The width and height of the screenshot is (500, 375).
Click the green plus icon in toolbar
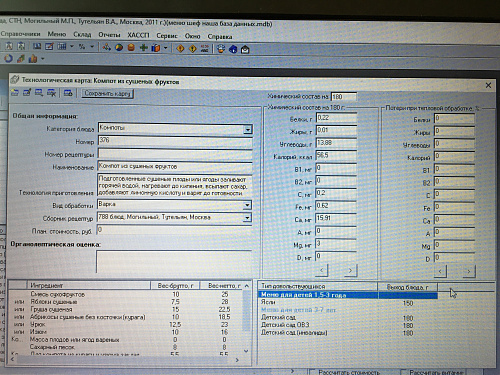[x=144, y=48]
